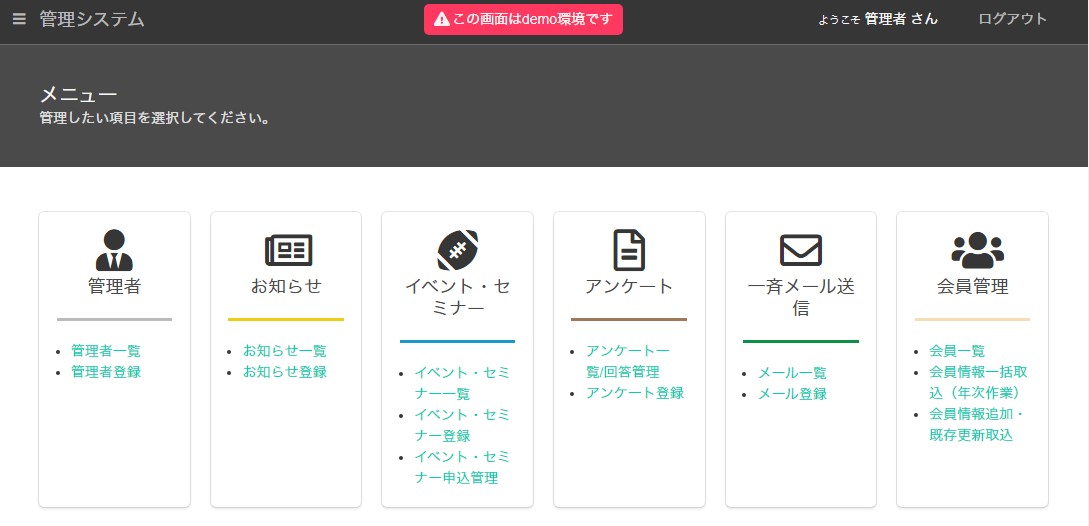
Task: Click the イベント・セミナー card heading
Action: click(458, 297)
